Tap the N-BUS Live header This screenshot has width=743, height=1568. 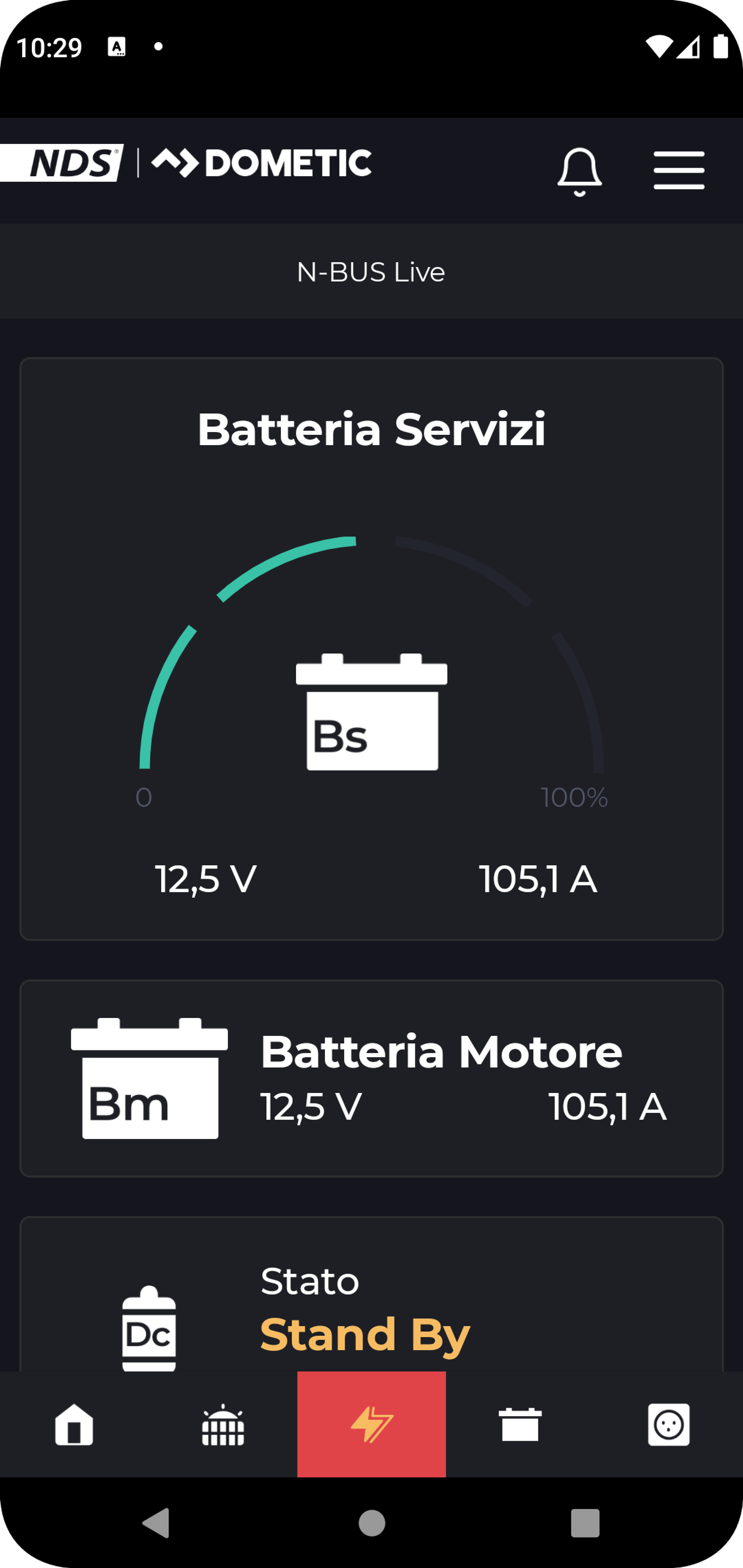[371, 272]
